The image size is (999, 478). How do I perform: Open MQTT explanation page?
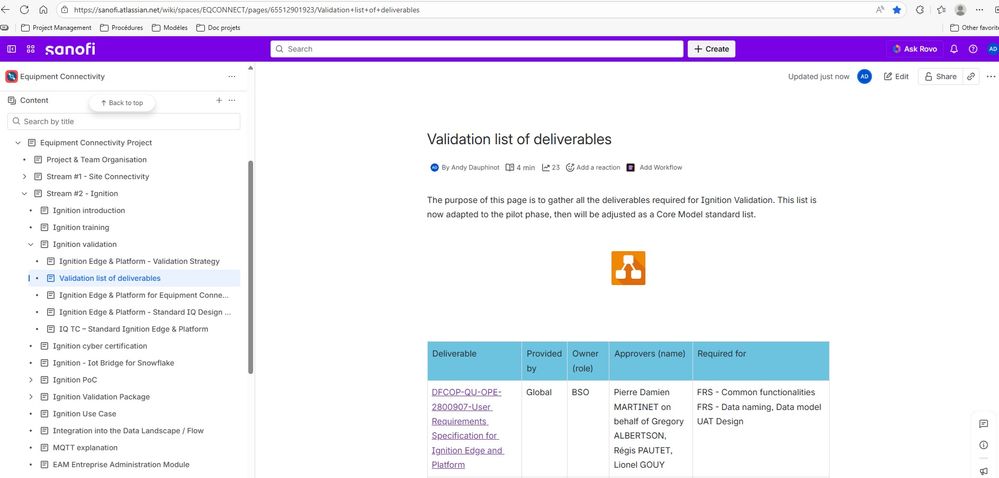(x=85, y=448)
